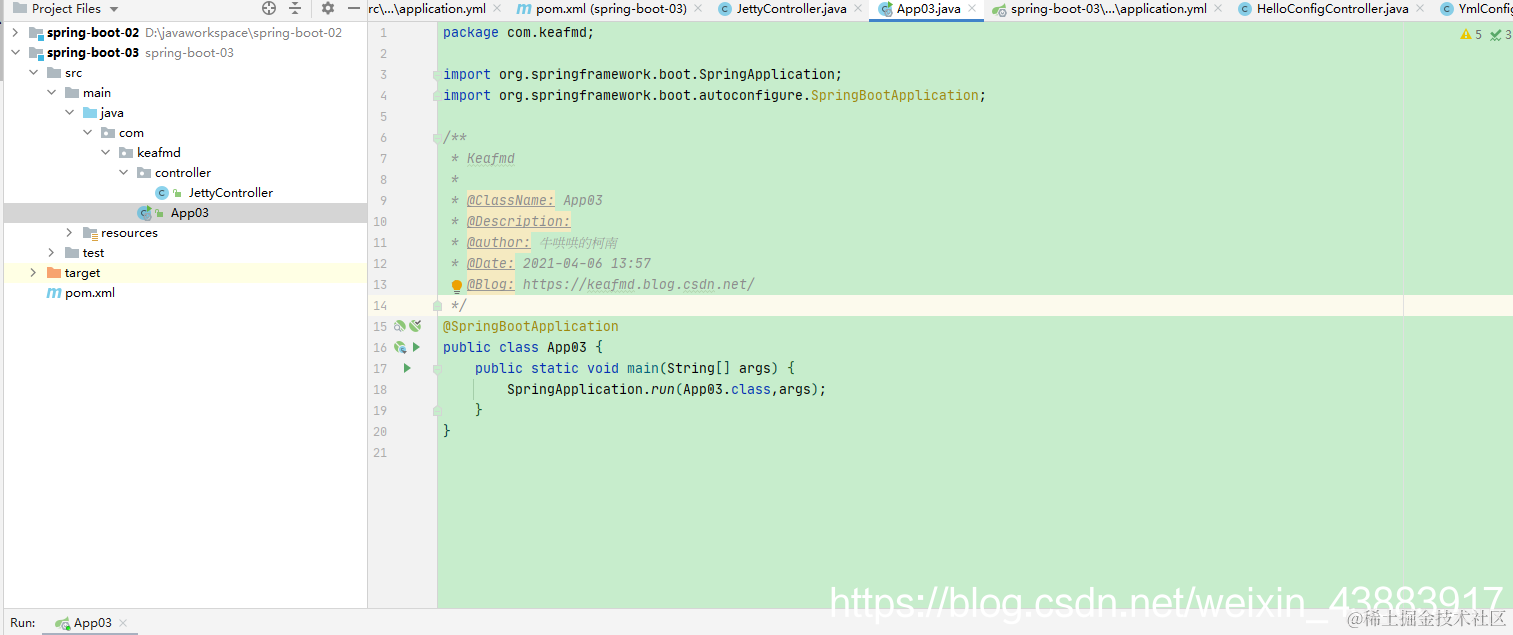The width and height of the screenshot is (1513, 635).
Task: Click the JettyController class 'C' icon
Action: pyautogui.click(x=162, y=193)
